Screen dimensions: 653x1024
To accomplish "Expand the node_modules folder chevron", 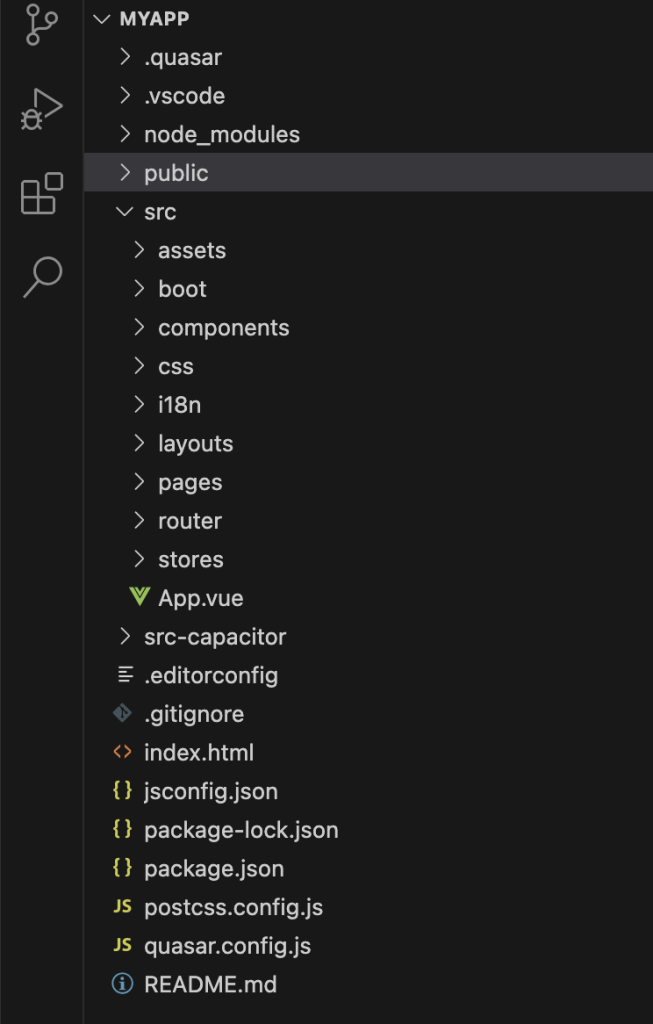I will [x=124, y=134].
